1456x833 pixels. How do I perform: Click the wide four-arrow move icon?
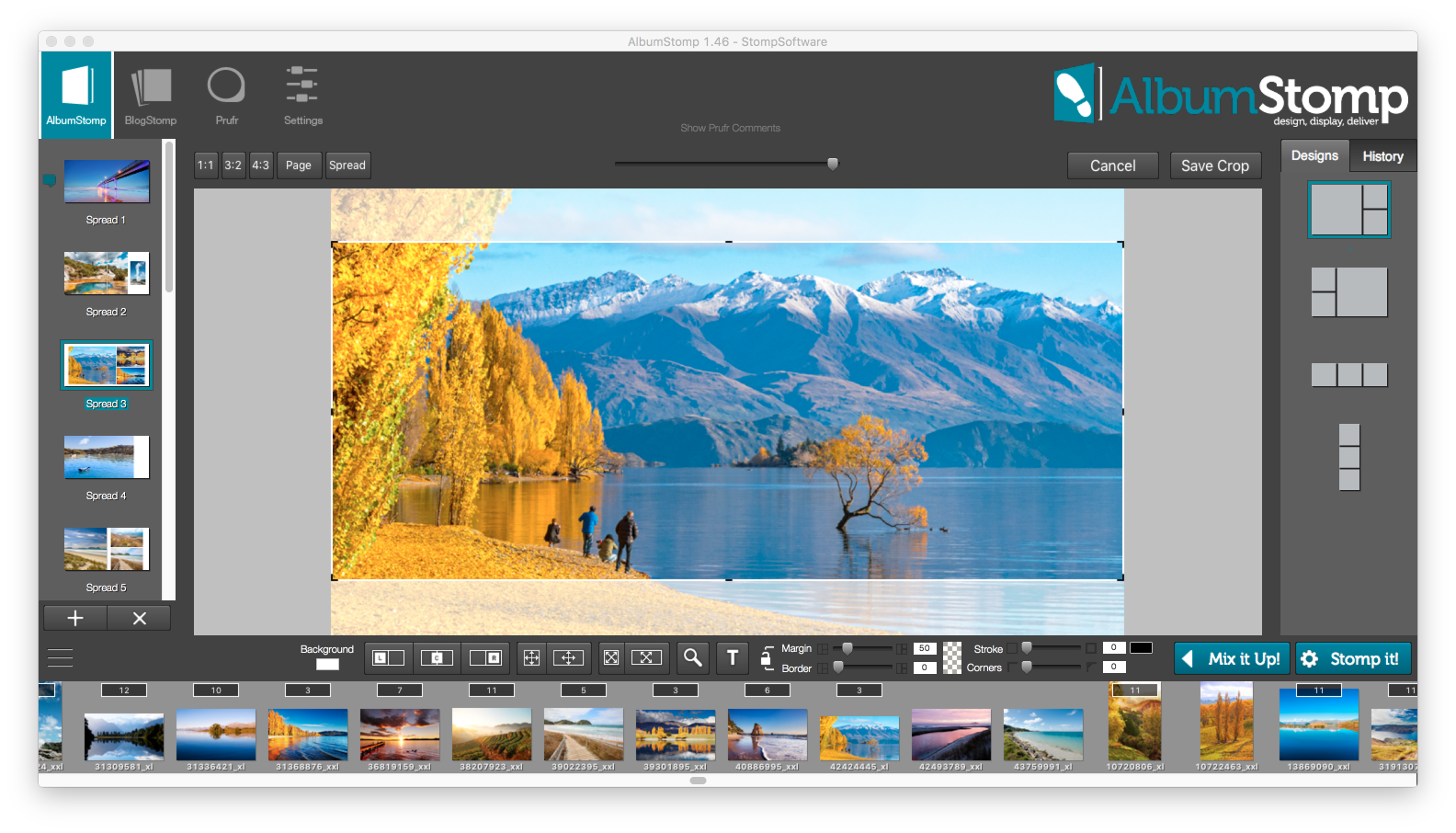568,657
